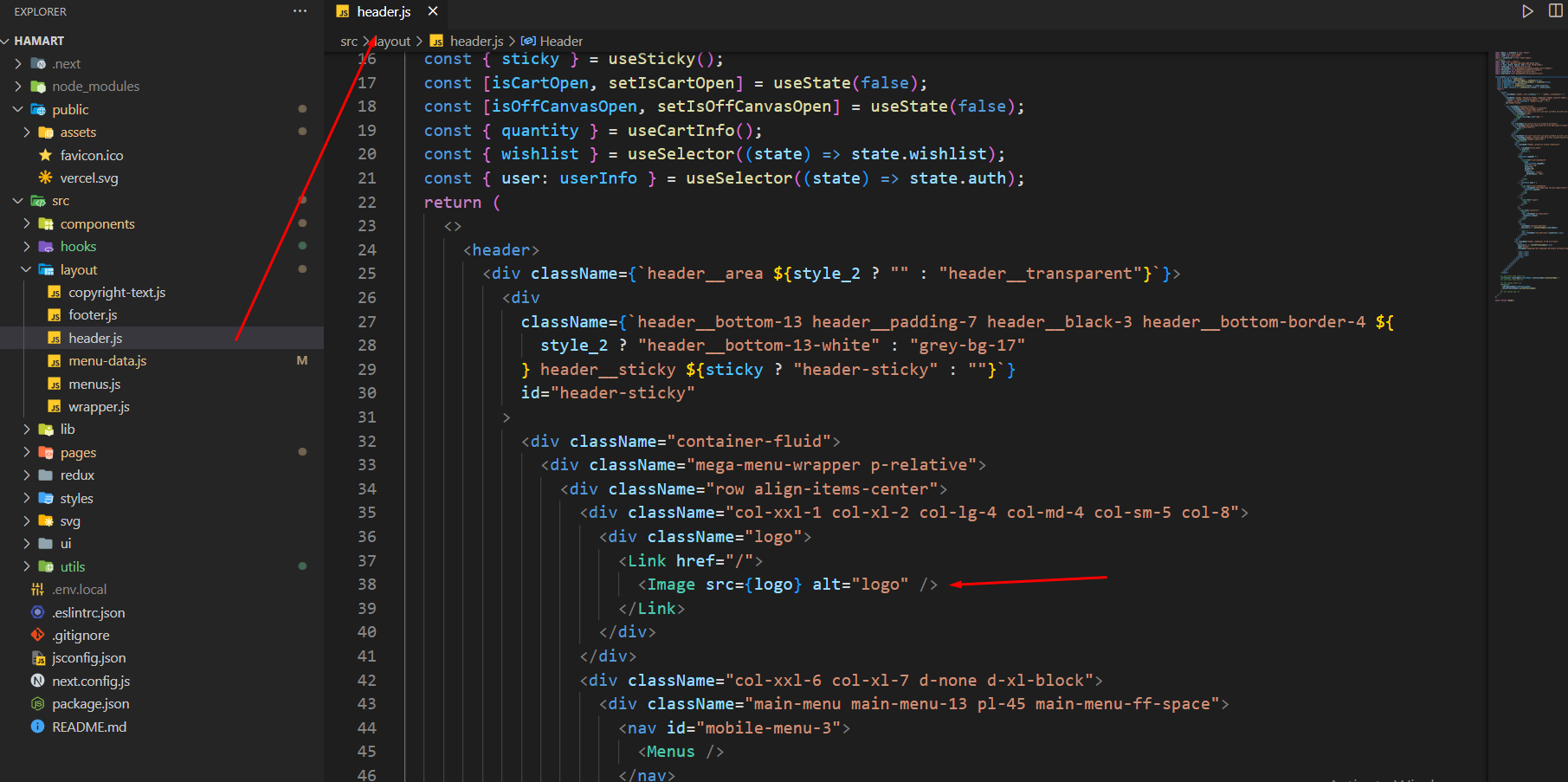
Task: Click the JS icon of copyright-text.js
Action: point(55,293)
